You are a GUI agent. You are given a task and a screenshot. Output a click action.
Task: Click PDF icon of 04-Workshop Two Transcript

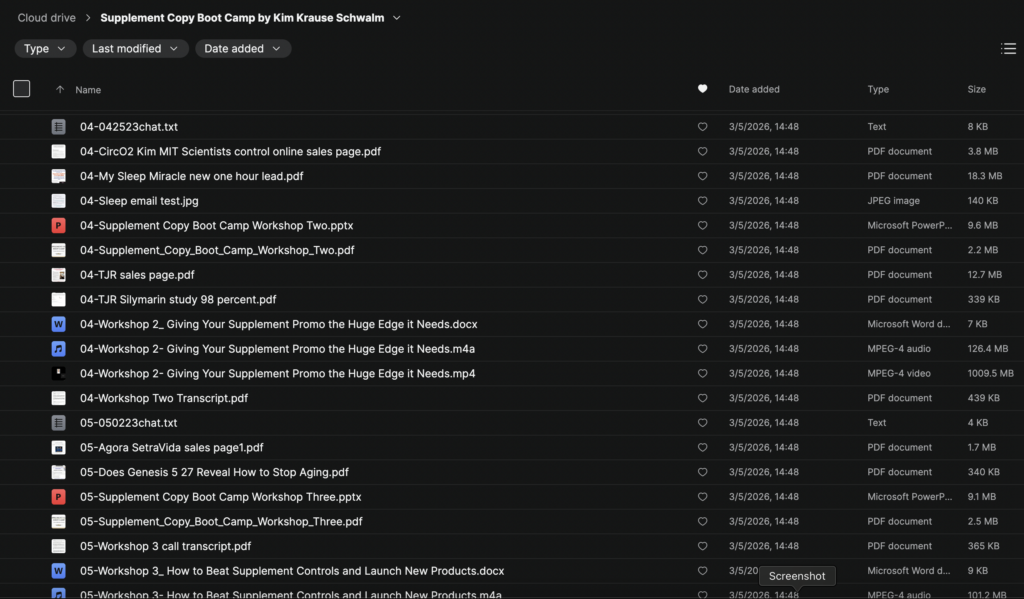58,398
